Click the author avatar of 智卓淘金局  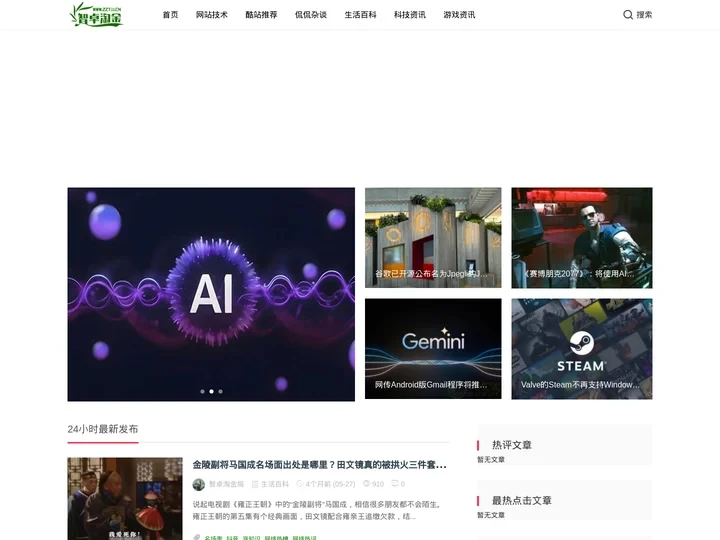pos(198,484)
